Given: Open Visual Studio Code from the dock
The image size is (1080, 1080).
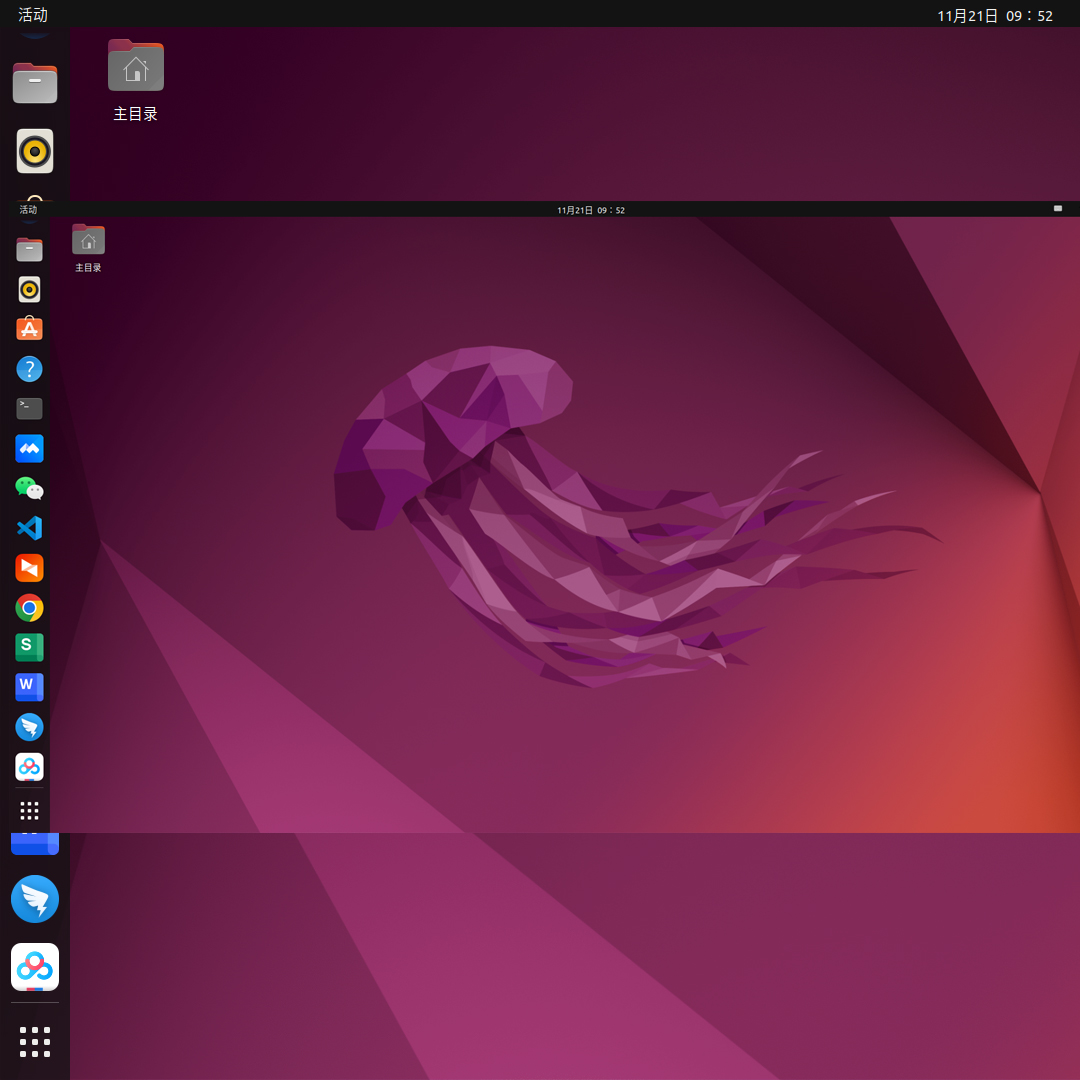Looking at the screenshot, I should pyautogui.click(x=29, y=528).
